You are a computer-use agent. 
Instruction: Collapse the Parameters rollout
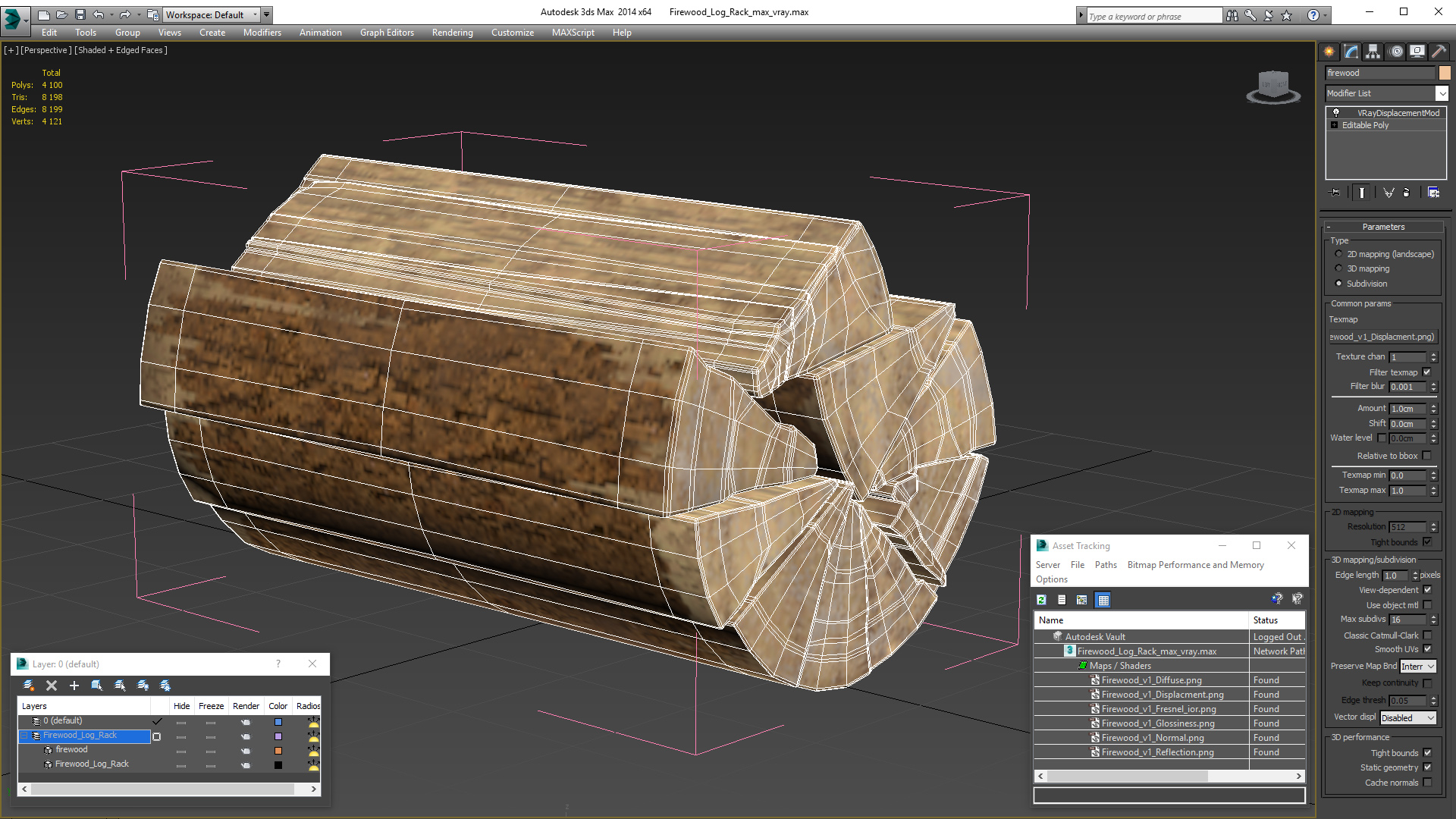pyautogui.click(x=1383, y=227)
